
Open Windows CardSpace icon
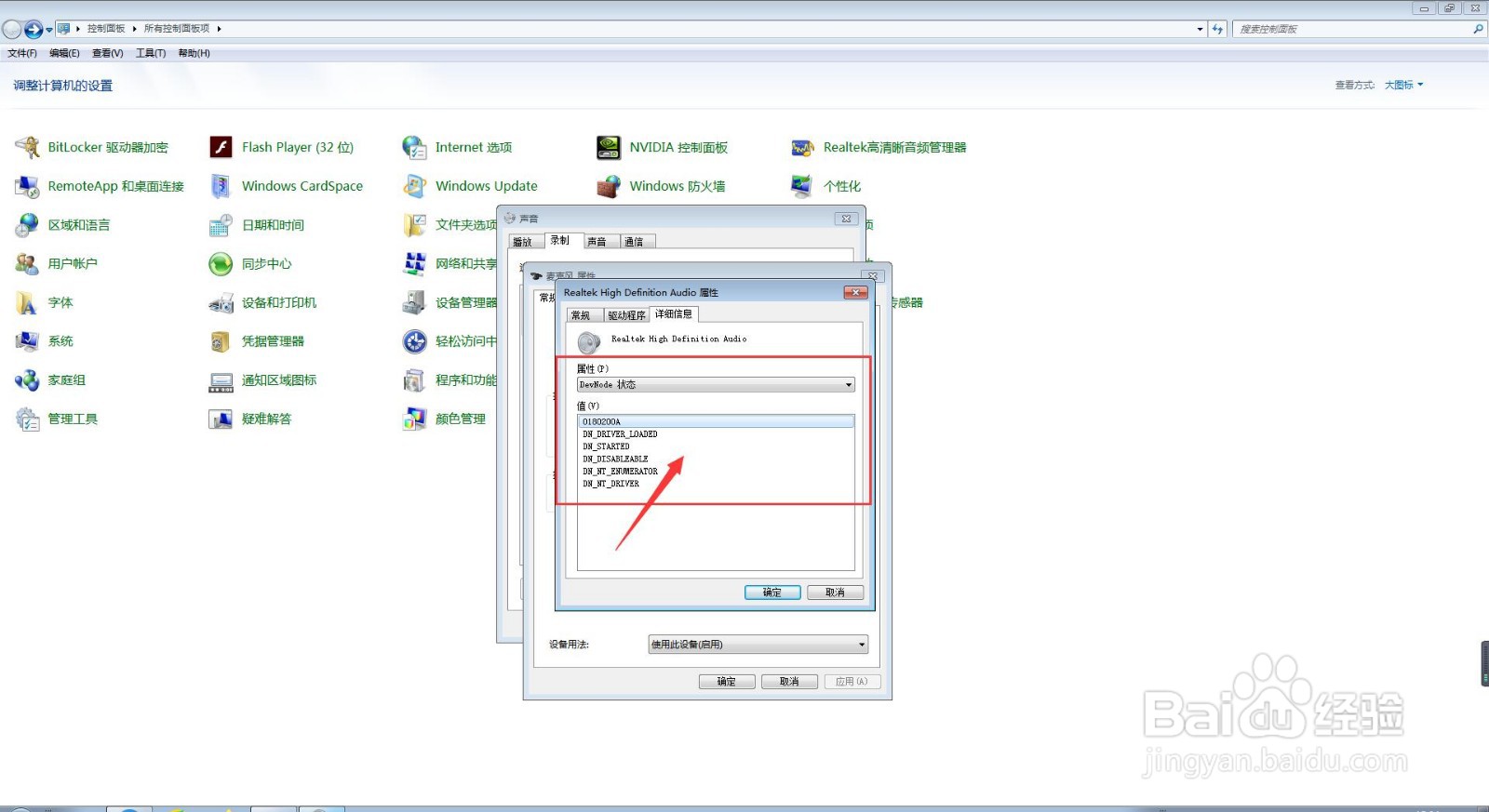[221, 186]
